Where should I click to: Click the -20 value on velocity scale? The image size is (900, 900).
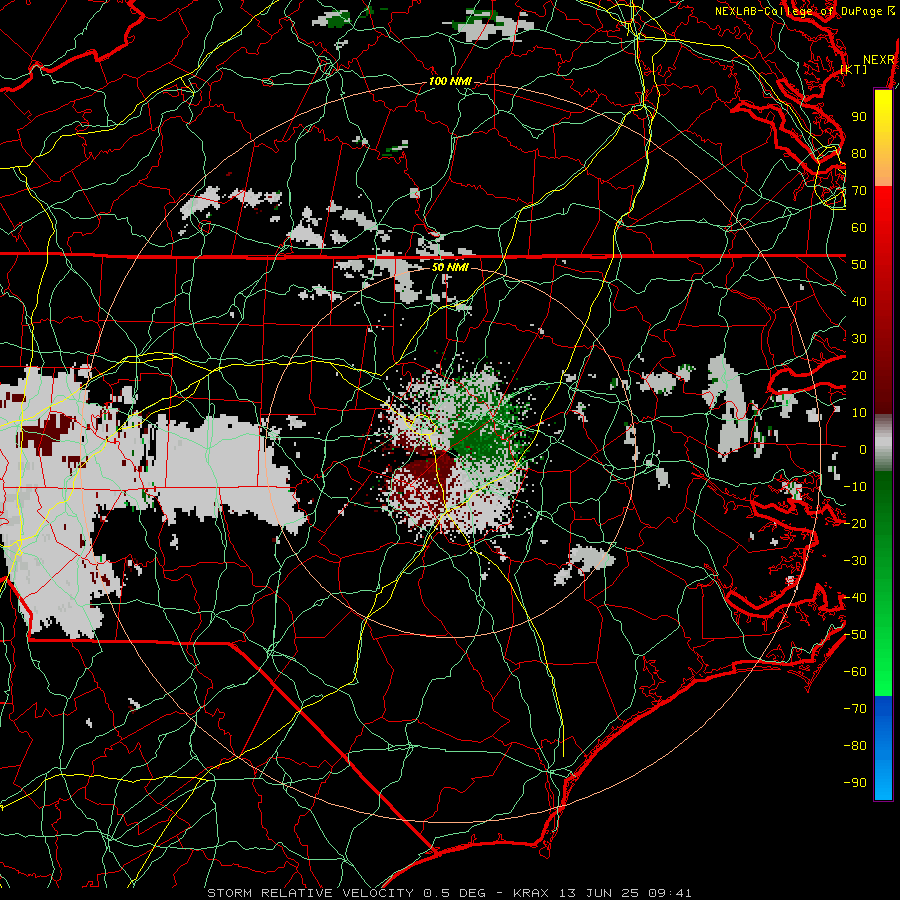(x=855, y=524)
